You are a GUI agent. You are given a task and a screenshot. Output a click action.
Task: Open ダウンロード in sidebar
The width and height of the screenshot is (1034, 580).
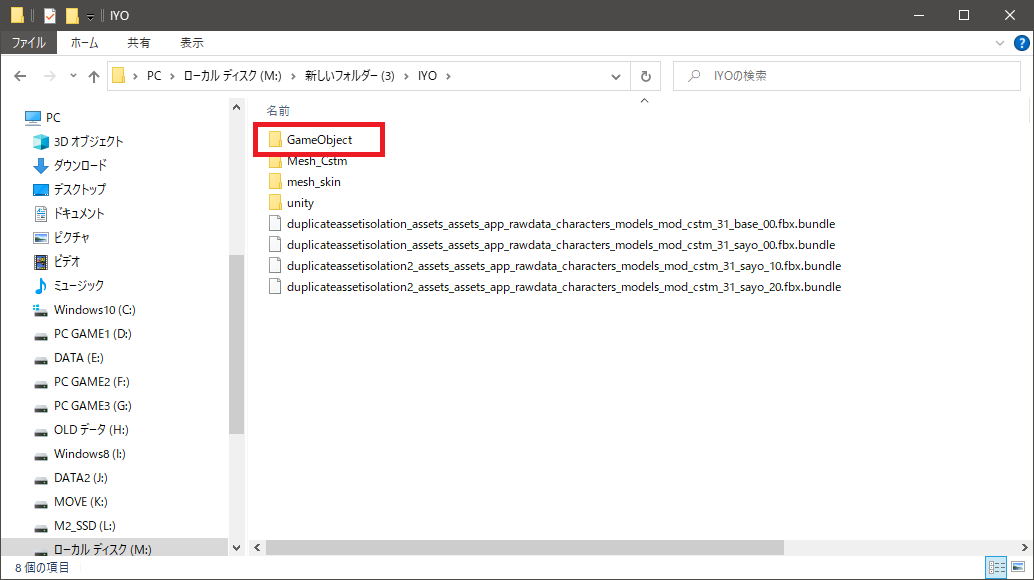(70, 165)
